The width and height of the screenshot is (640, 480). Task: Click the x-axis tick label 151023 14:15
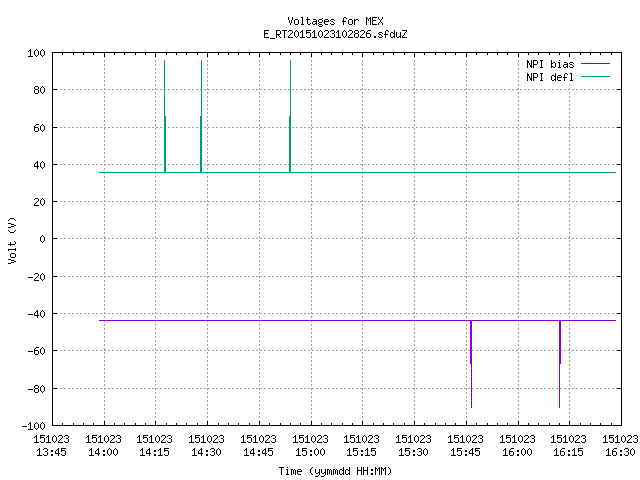(155, 445)
